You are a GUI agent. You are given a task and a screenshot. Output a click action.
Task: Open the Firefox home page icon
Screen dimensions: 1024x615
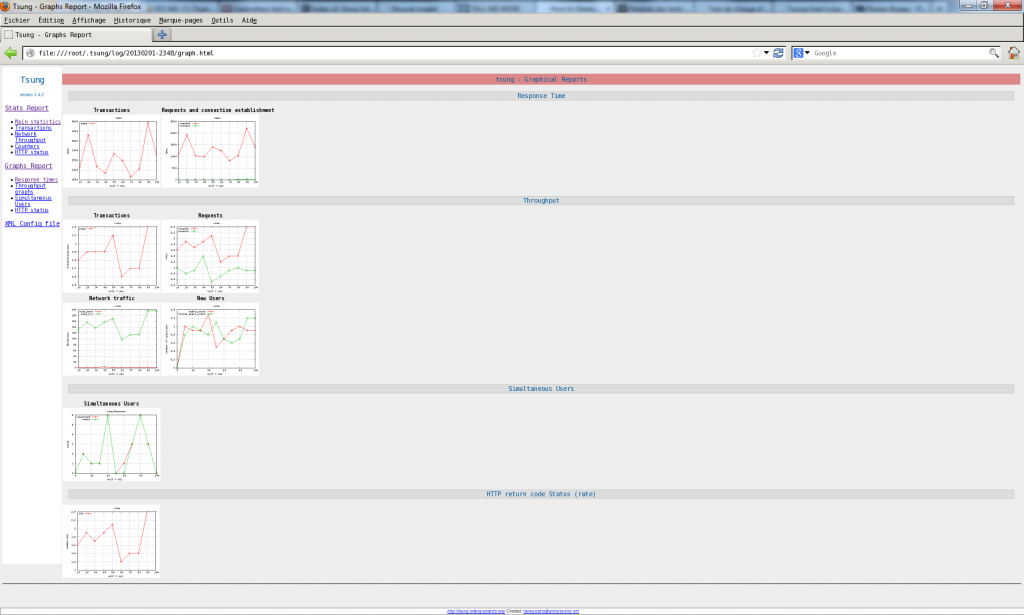point(1014,53)
